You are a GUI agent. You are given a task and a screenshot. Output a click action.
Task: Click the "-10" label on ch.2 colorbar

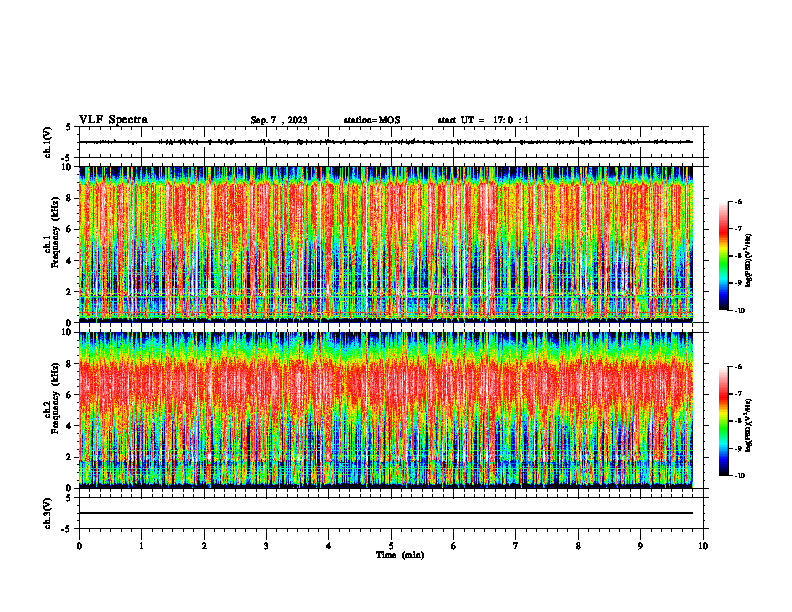pos(739,476)
